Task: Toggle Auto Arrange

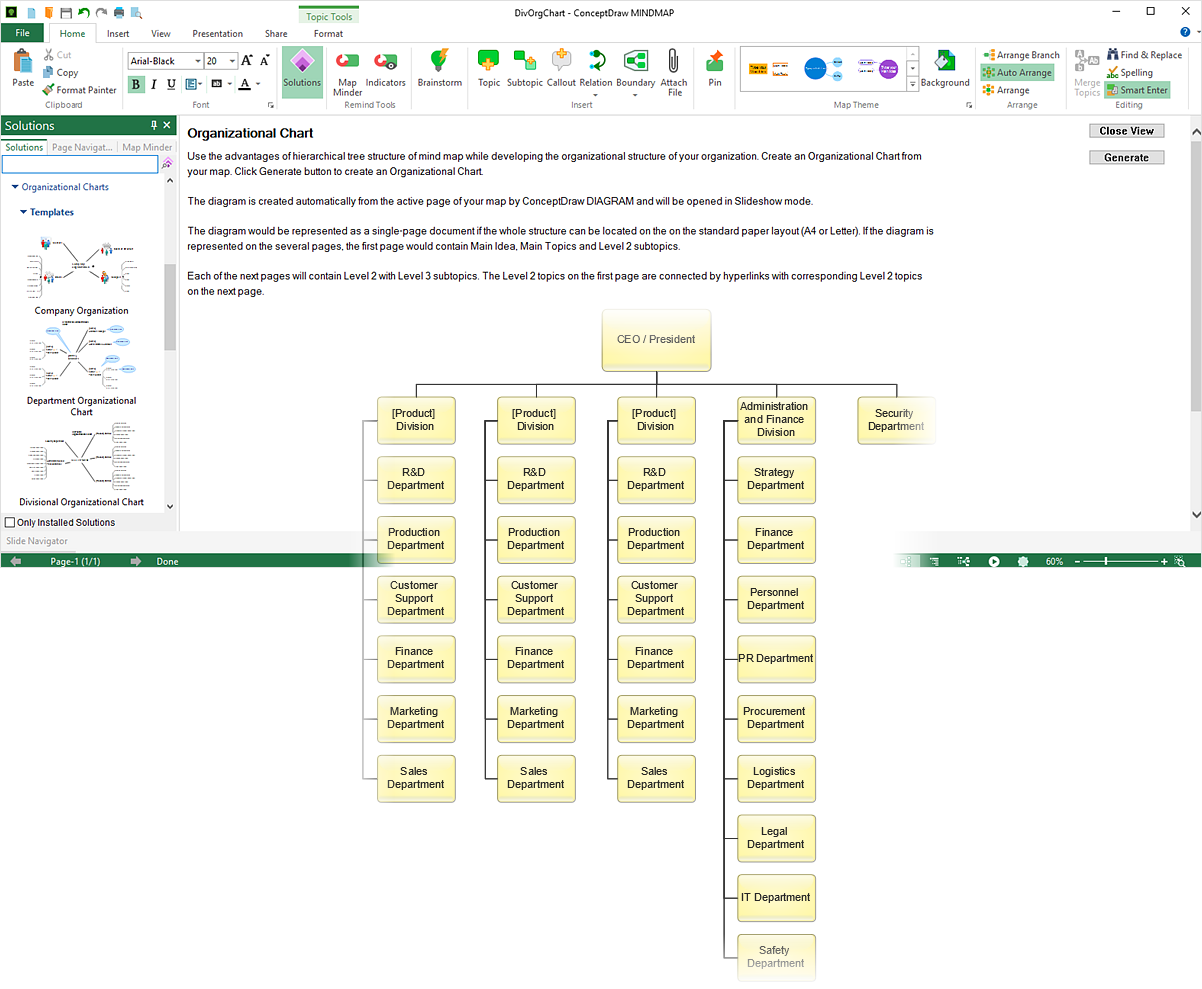Action: (1017, 72)
